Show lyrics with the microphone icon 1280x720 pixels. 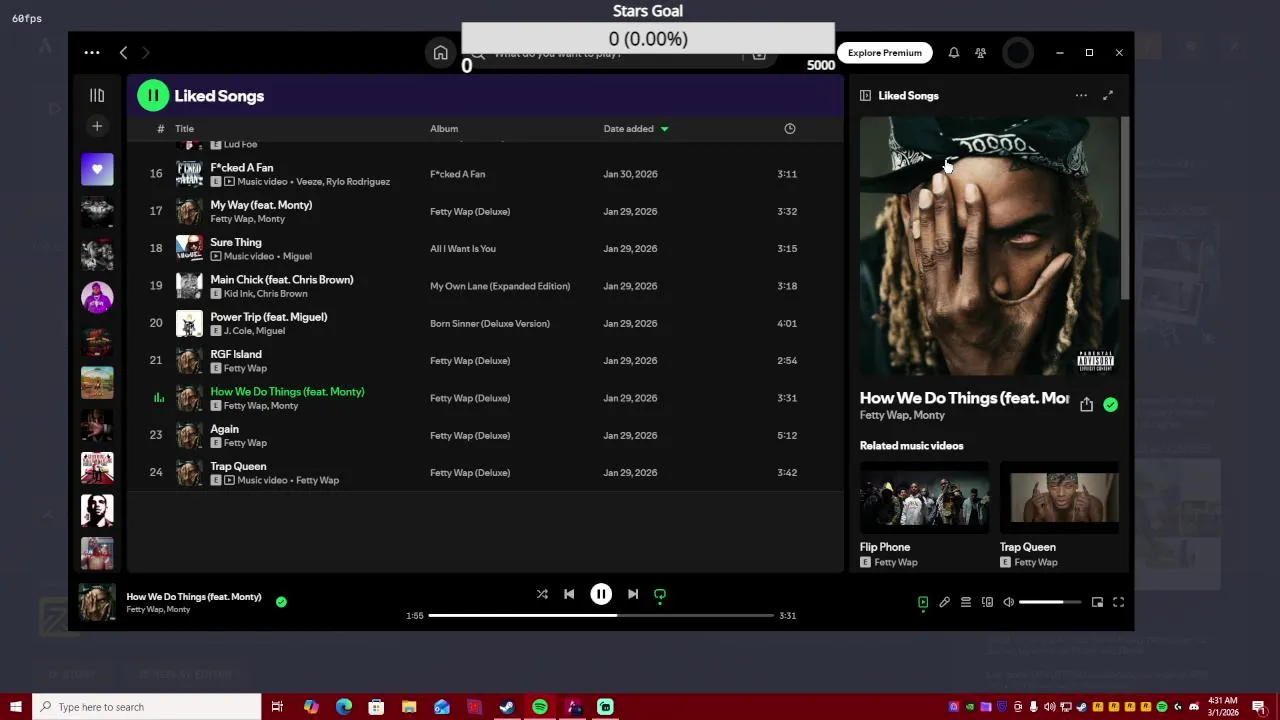point(944,602)
